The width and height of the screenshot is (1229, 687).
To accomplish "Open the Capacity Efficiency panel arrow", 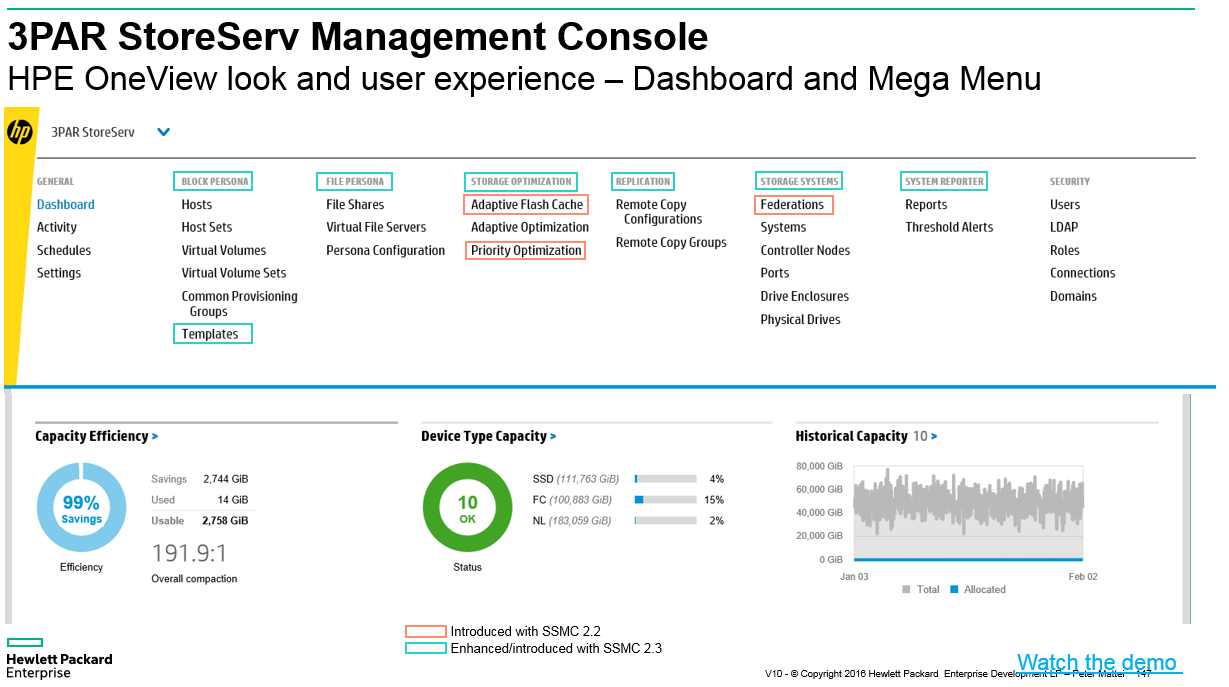I will point(155,437).
